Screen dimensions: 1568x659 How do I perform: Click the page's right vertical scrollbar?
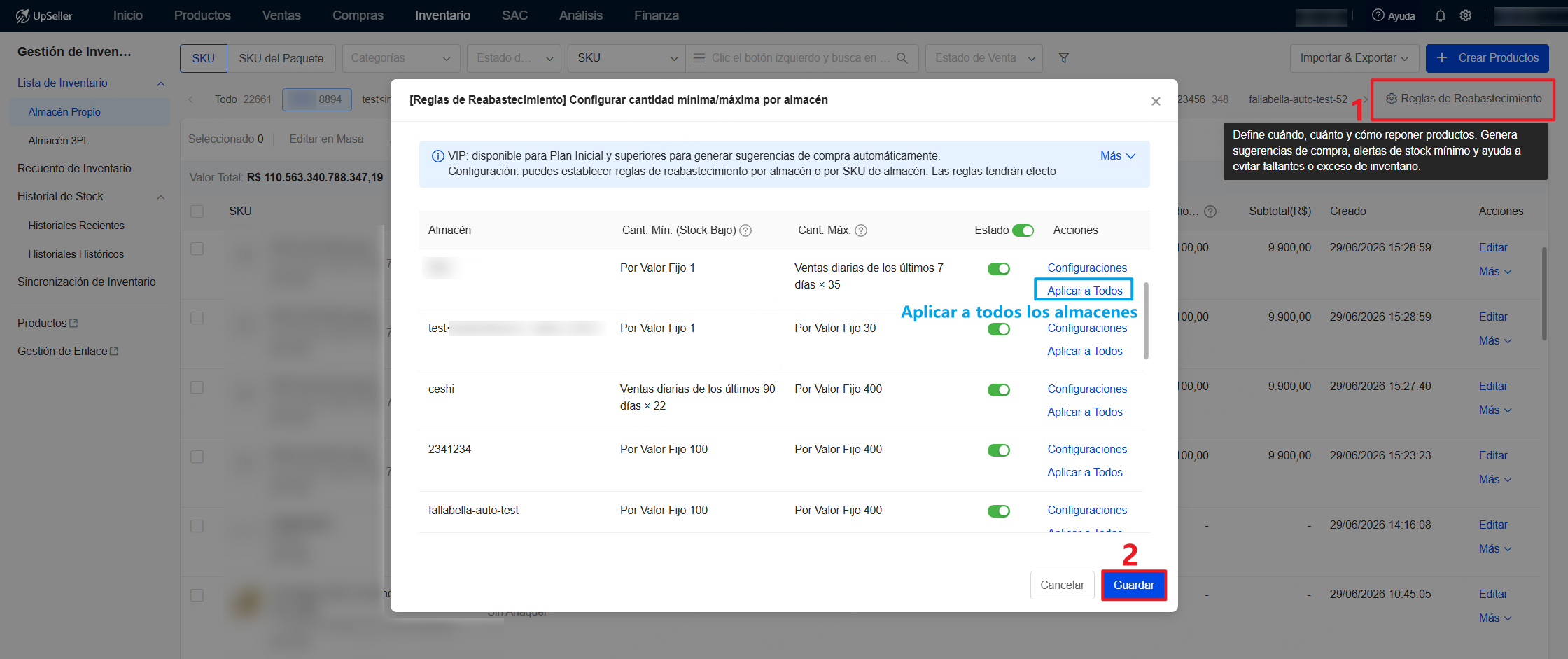1544,293
